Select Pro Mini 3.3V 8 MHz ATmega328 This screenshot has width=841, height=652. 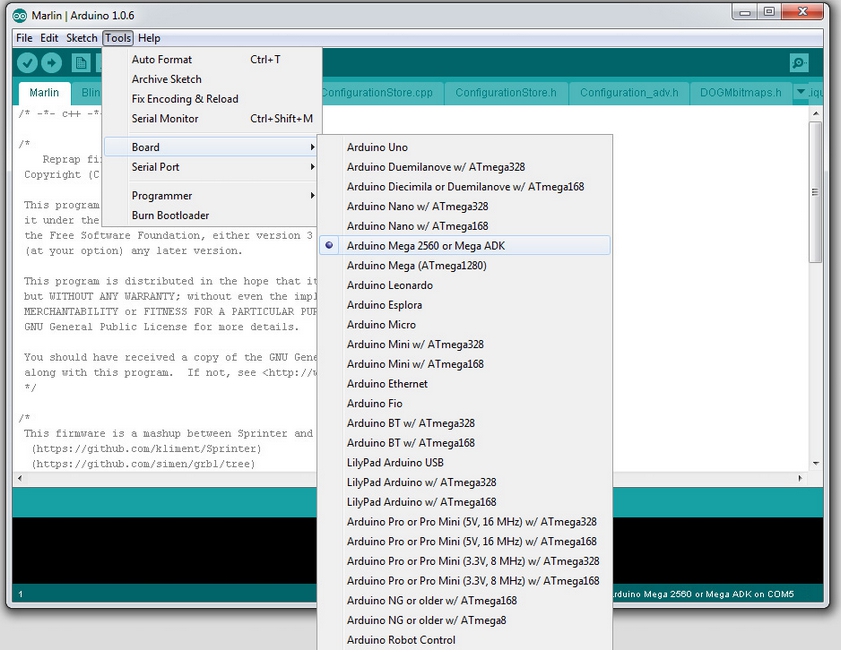(464, 561)
